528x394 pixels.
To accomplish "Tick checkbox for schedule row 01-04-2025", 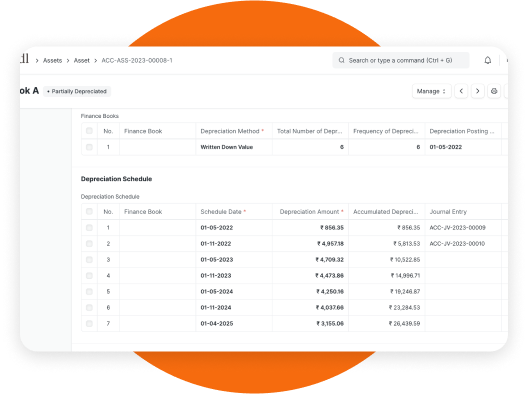I will (x=89, y=323).
